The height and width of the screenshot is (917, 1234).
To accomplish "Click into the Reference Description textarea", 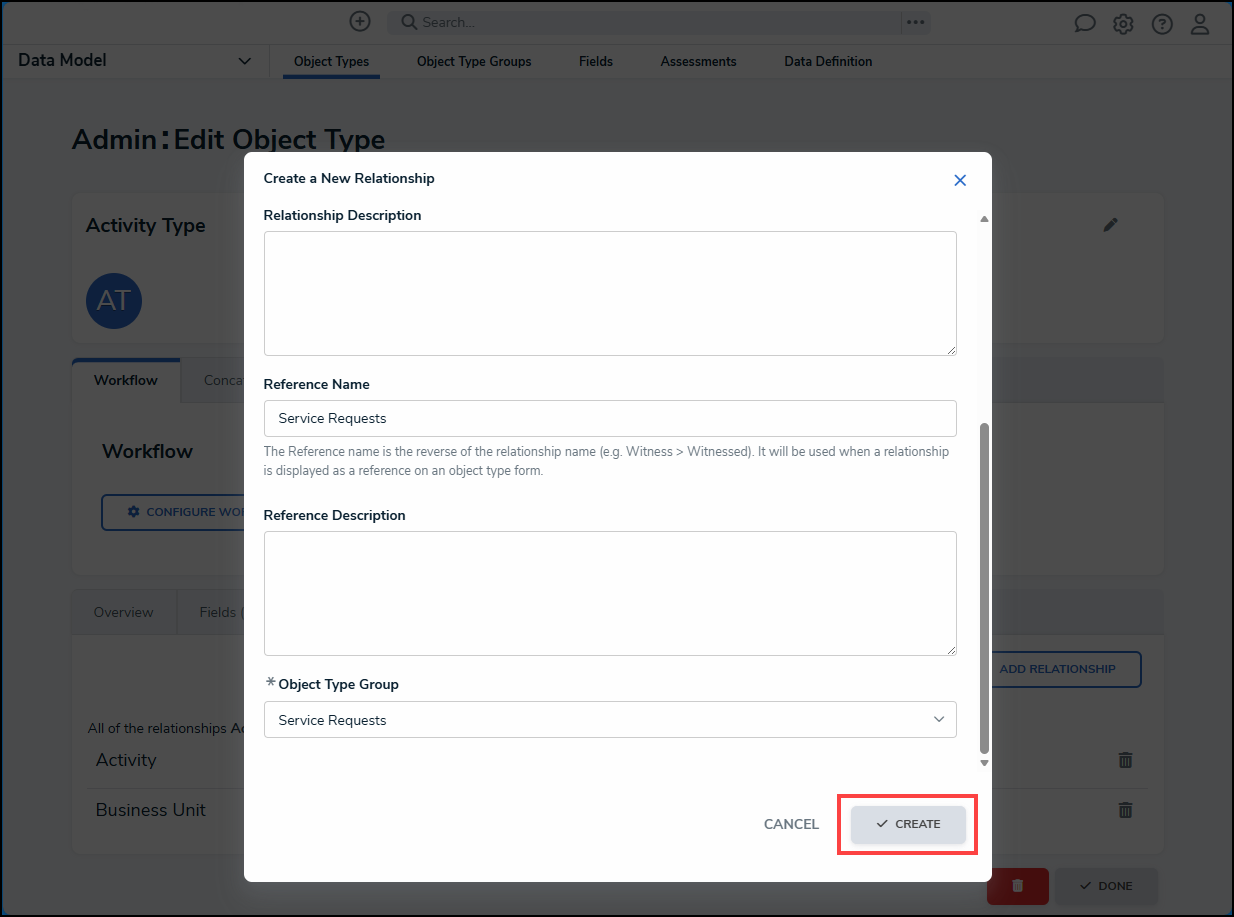I will click(x=610, y=593).
